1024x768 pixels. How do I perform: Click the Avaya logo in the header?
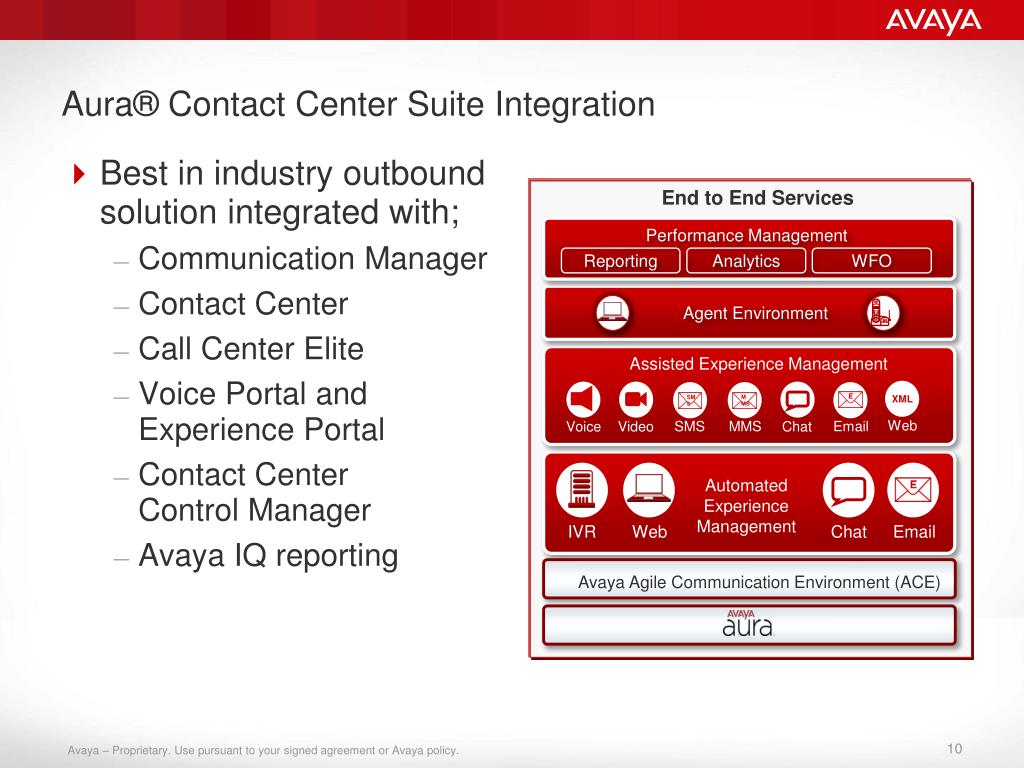click(933, 21)
